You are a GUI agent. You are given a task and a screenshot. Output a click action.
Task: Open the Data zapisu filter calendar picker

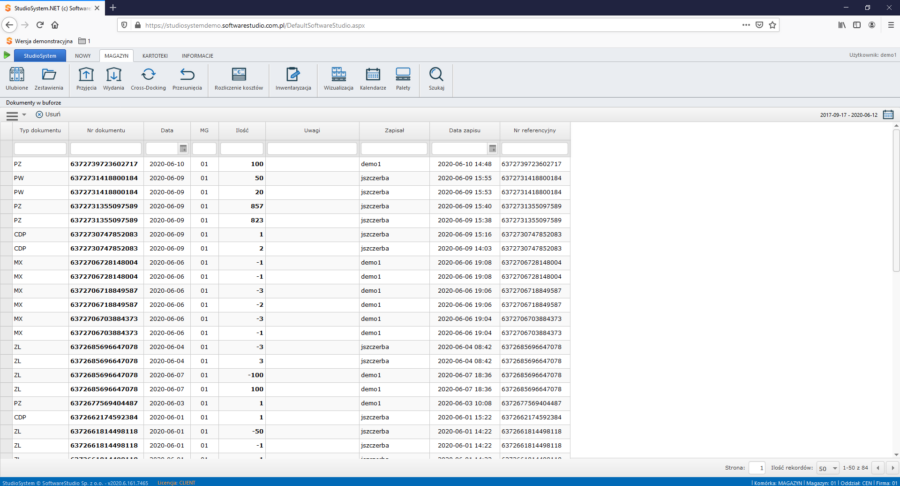point(492,149)
